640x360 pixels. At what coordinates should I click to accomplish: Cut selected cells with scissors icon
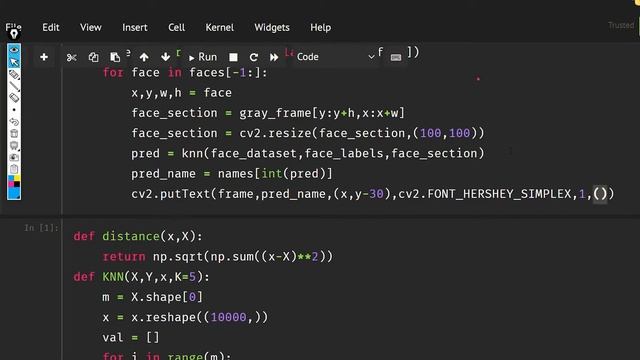click(71, 58)
